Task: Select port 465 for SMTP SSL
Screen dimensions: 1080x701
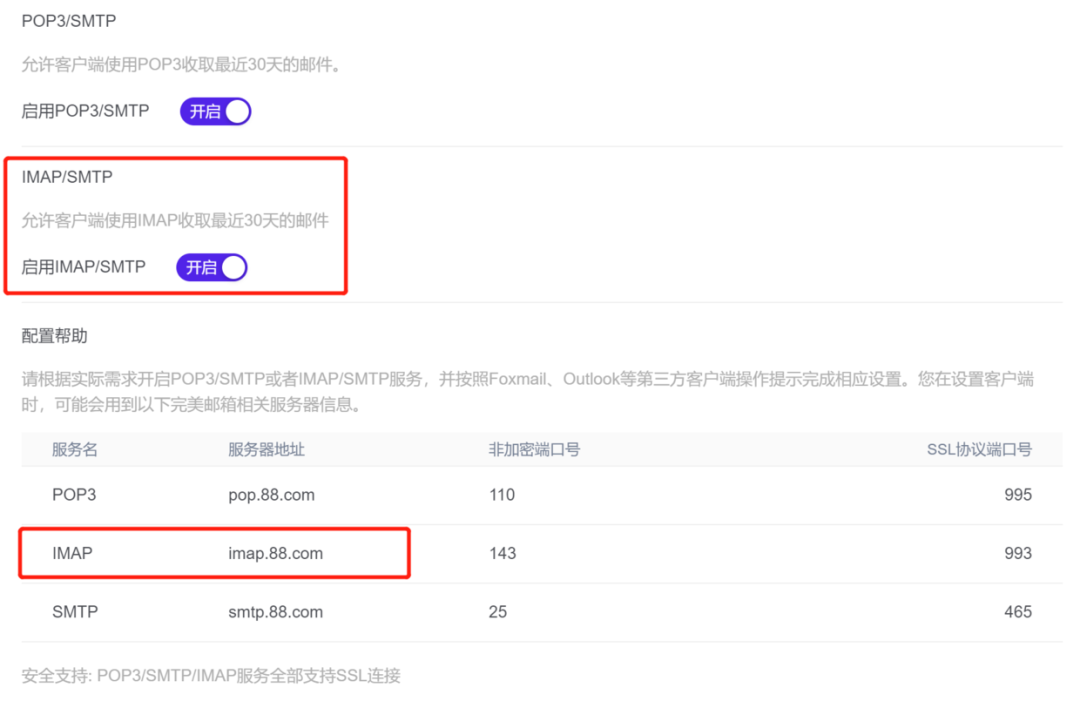Action: pos(1018,612)
